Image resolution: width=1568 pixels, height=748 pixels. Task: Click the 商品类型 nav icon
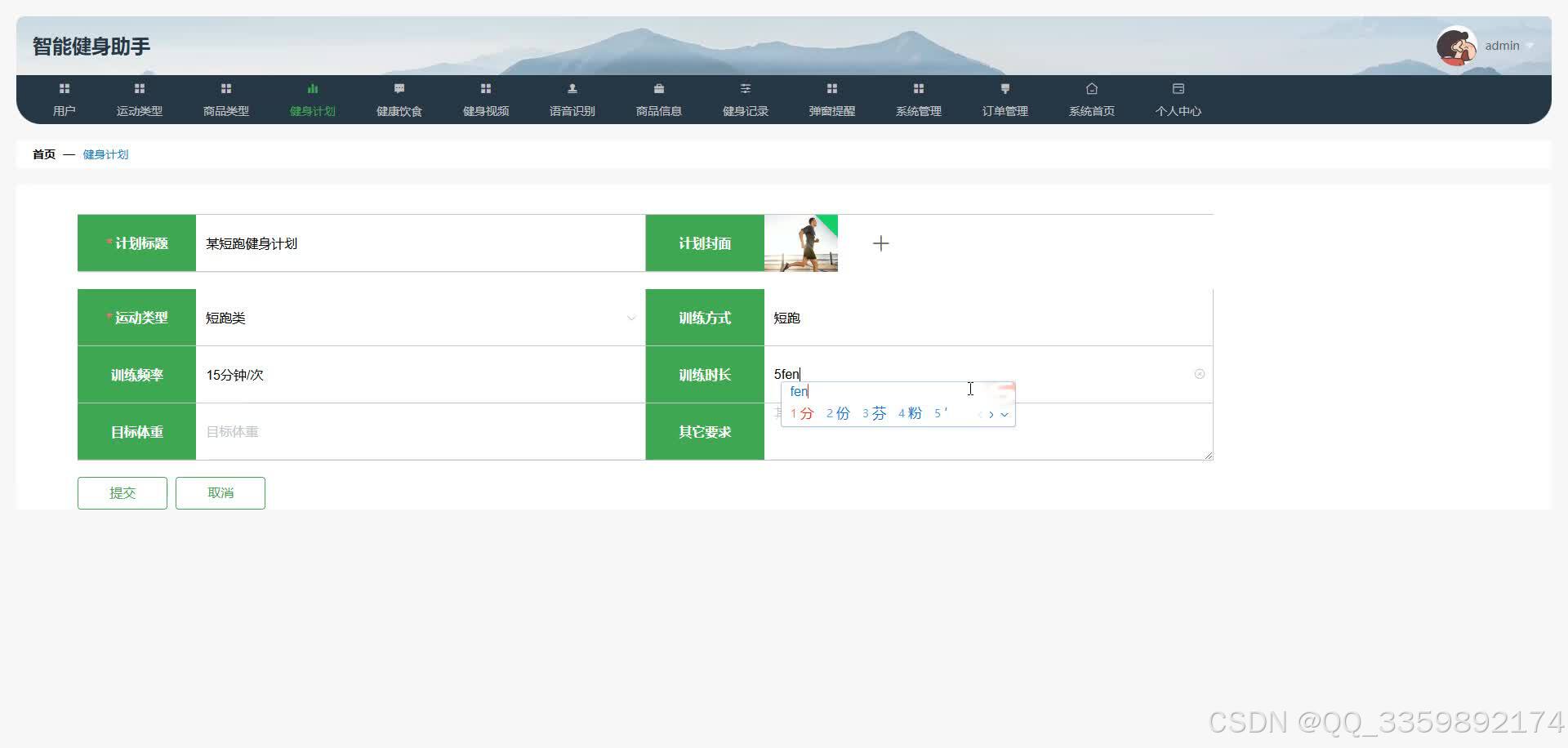(226, 88)
